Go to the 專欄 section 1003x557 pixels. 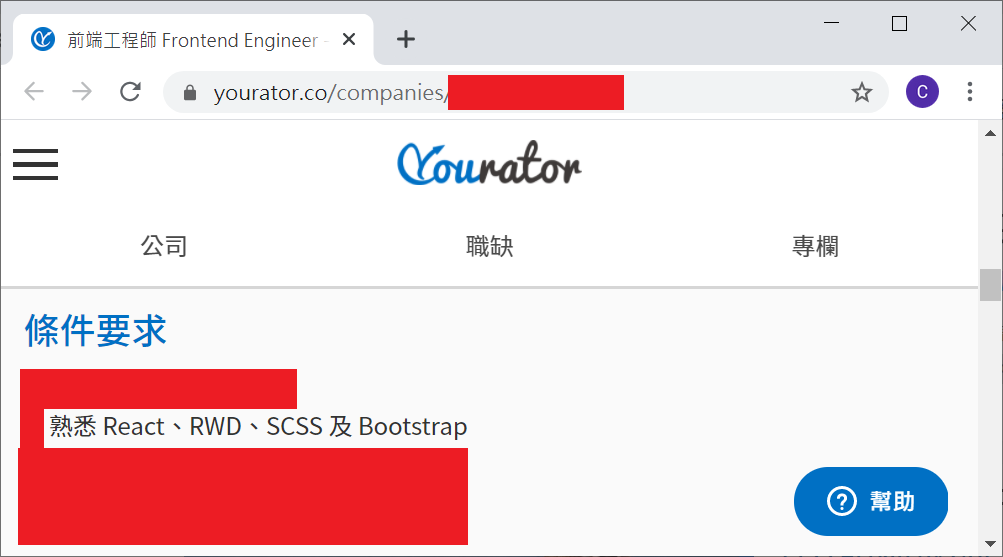815,246
